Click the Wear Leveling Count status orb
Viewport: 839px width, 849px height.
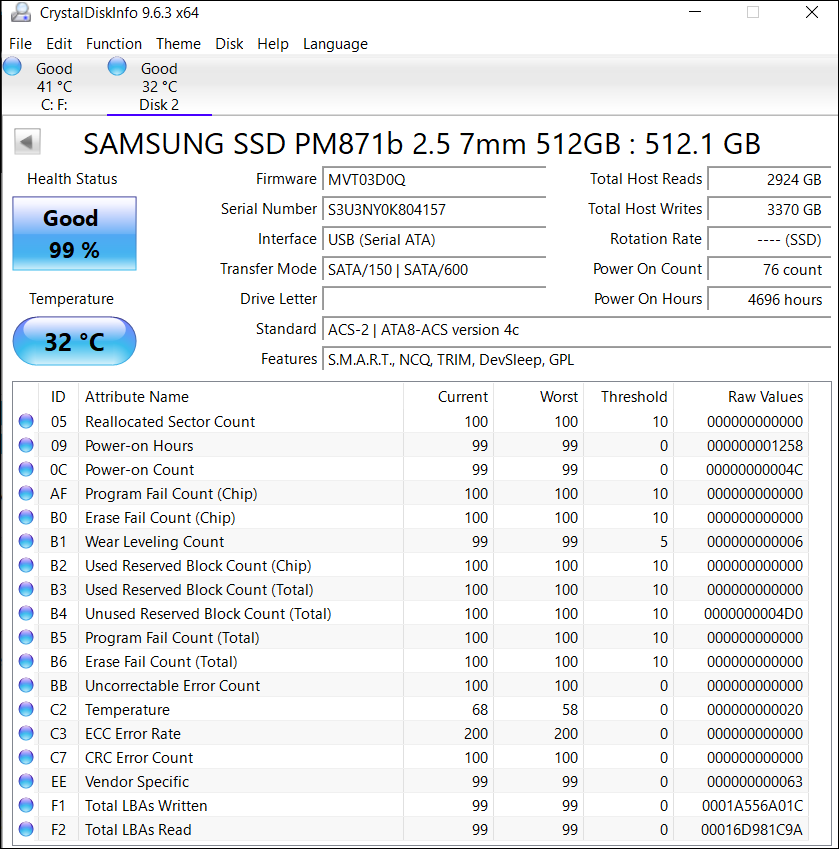pos(26,542)
